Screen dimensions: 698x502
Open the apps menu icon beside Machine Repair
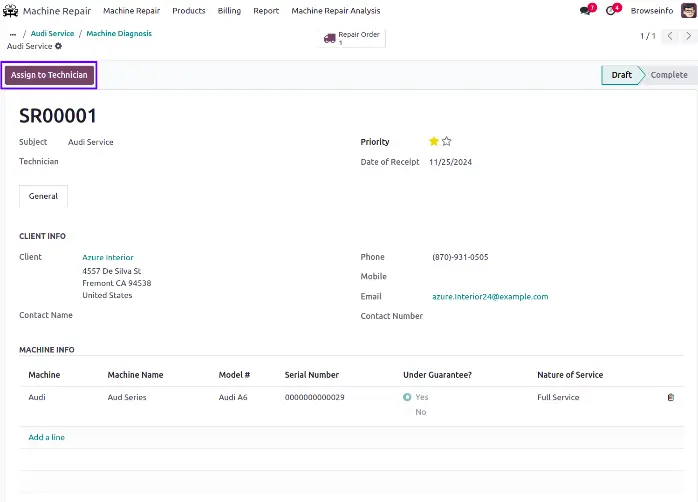11,11
